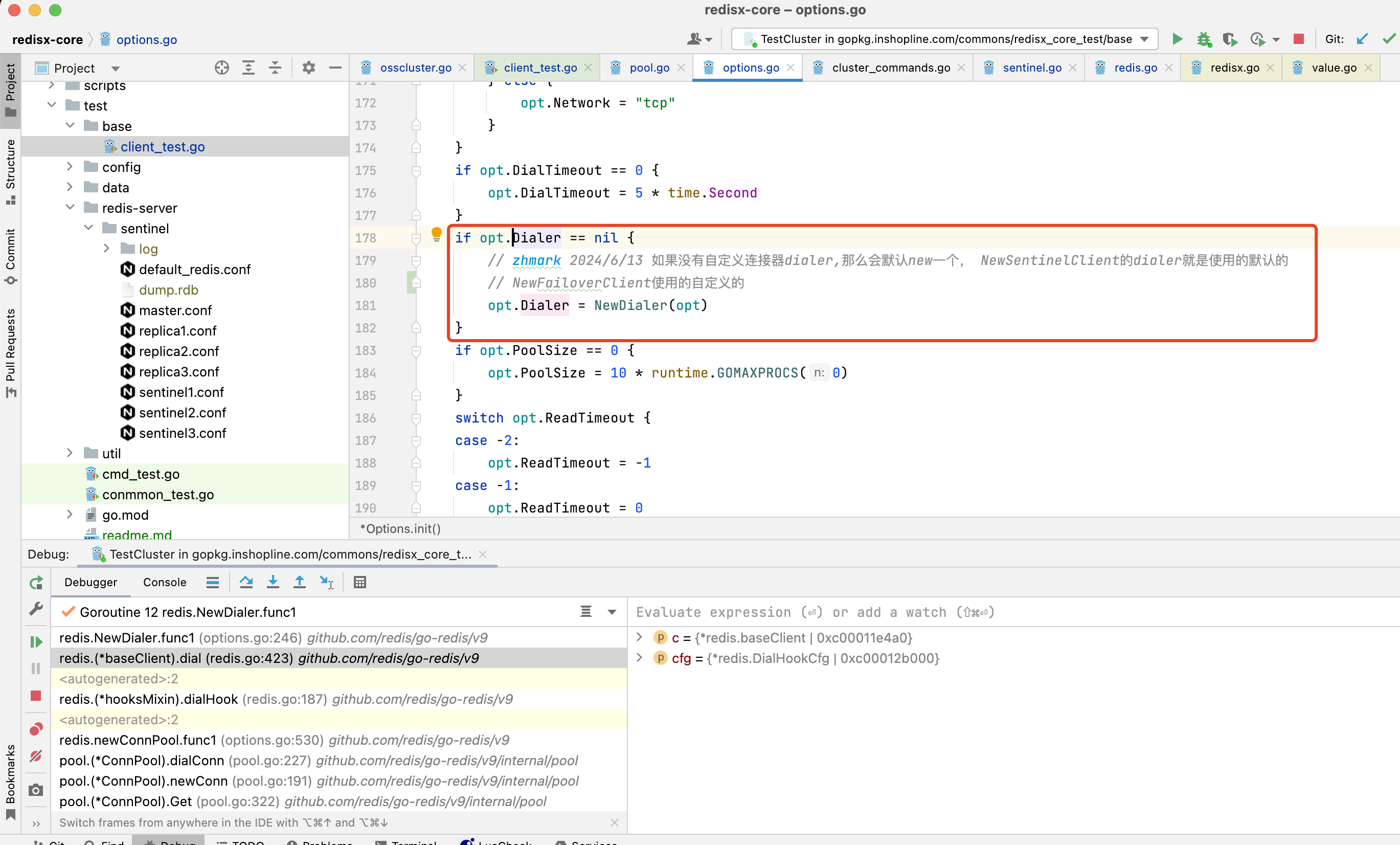Image resolution: width=1400 pixels, height=845 pixels.
Task: Hide the Project panel with minus icon
Action: tap(335, 68)
